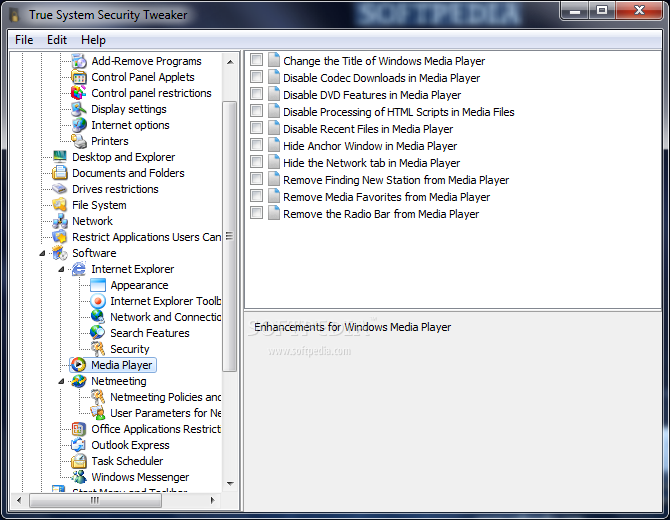Click the Media Player icon in tree
Image resolution: width=670 pixels, height=520 pixels.
click(x=79, y=365)
